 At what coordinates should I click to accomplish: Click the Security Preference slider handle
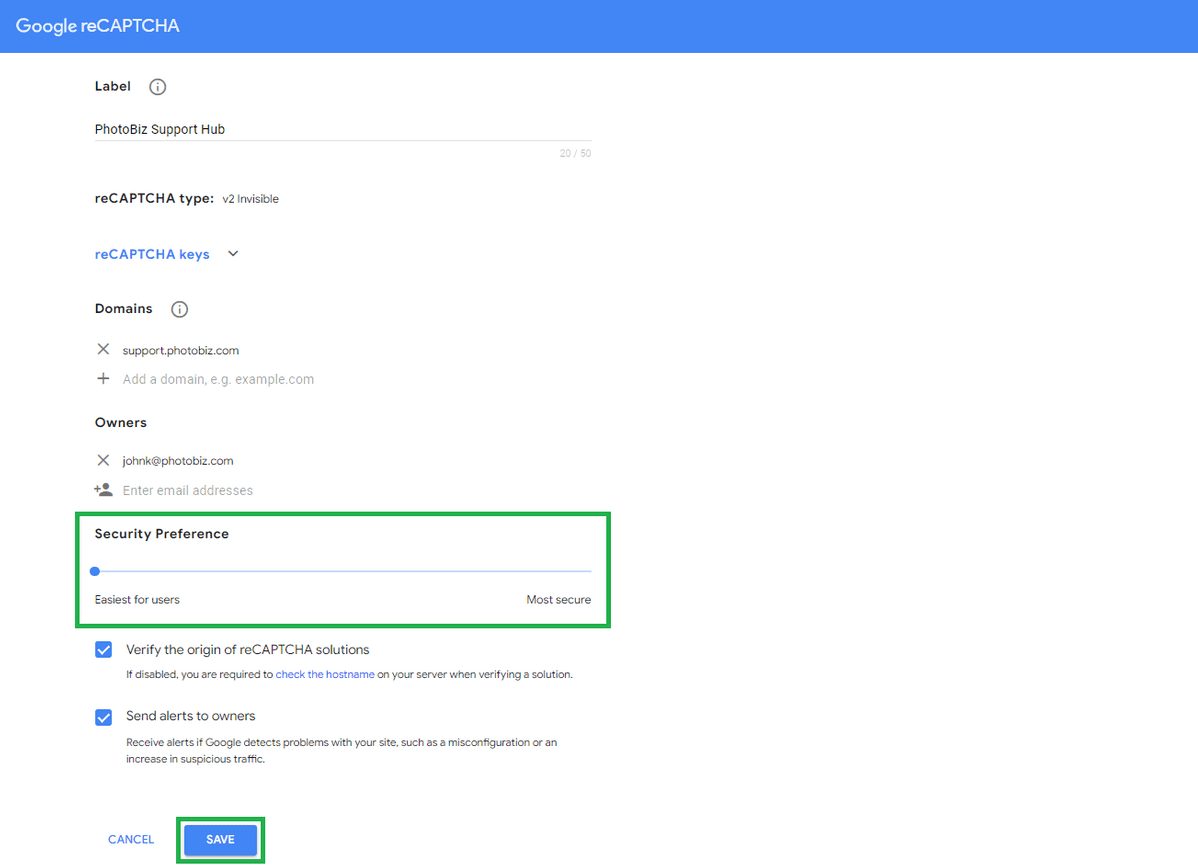(95, 571)
